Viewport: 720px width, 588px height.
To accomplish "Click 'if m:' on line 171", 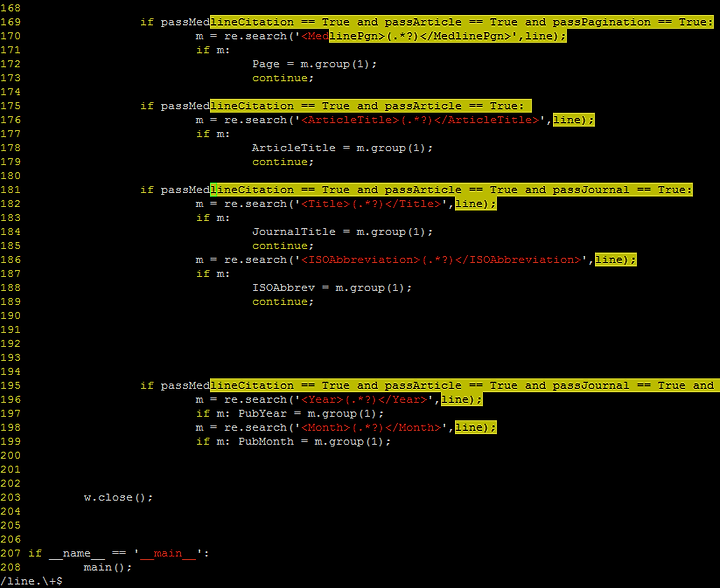I will click(x=213, y=50).
